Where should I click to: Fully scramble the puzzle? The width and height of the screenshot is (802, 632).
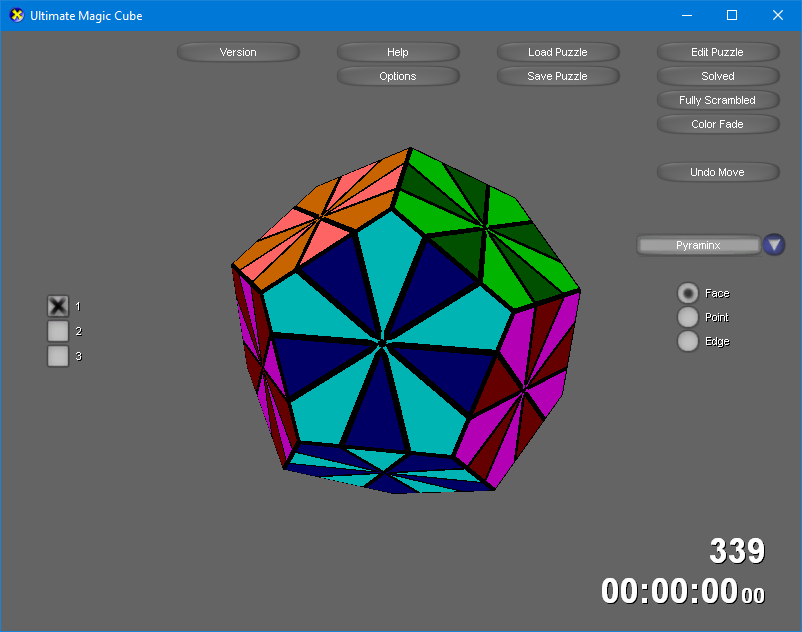point(717,99)
